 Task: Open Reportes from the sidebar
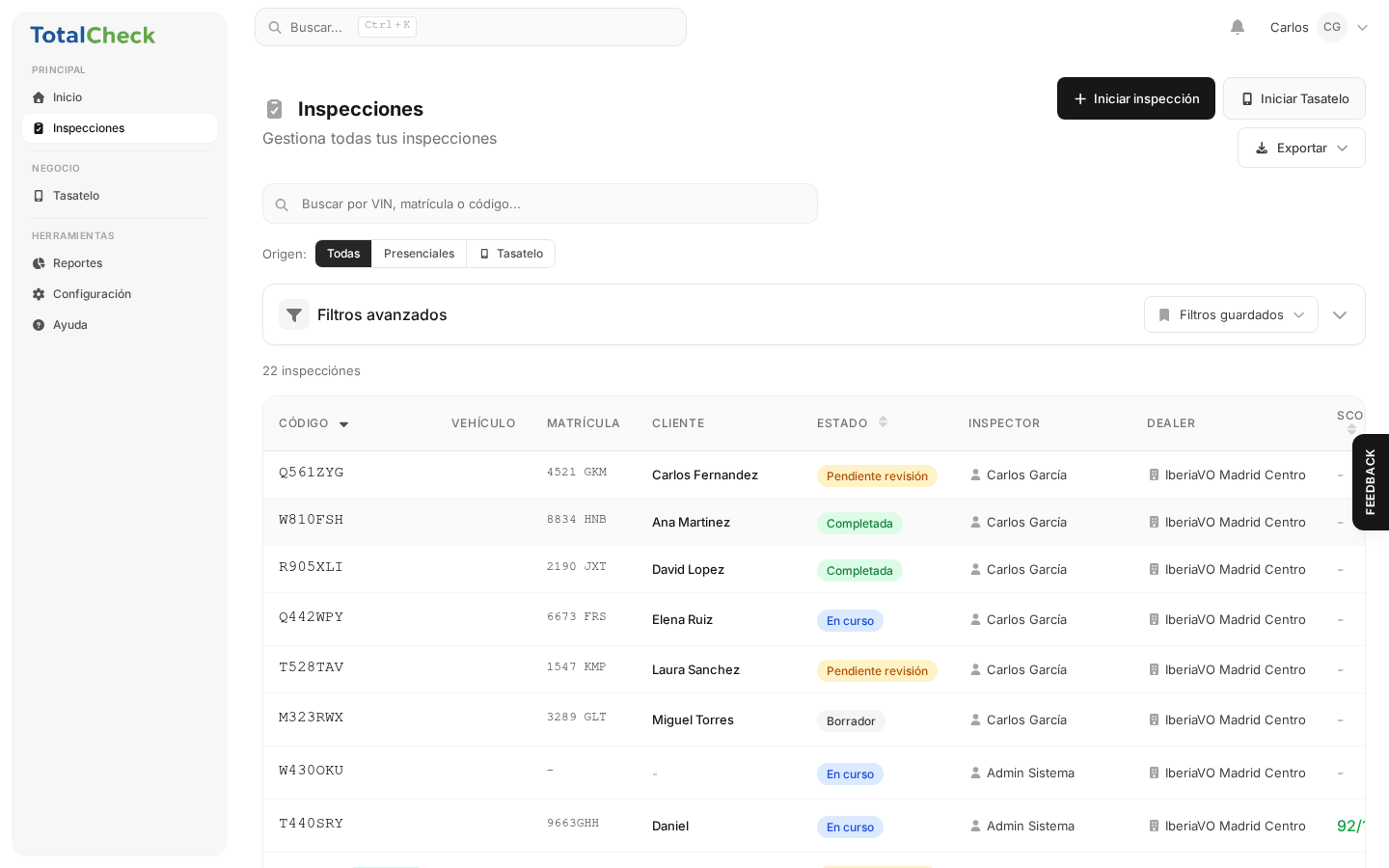coord(77,263)
